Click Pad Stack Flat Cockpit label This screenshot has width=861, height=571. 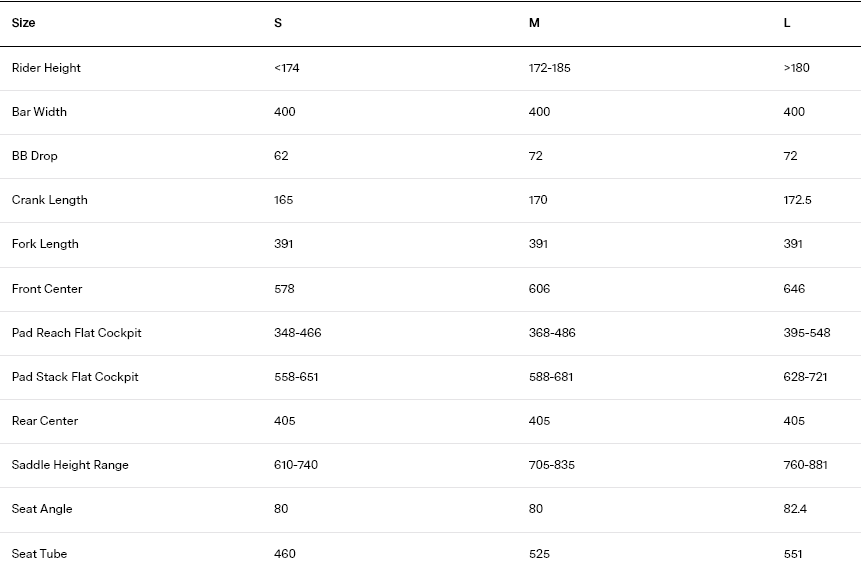[75, 377]
